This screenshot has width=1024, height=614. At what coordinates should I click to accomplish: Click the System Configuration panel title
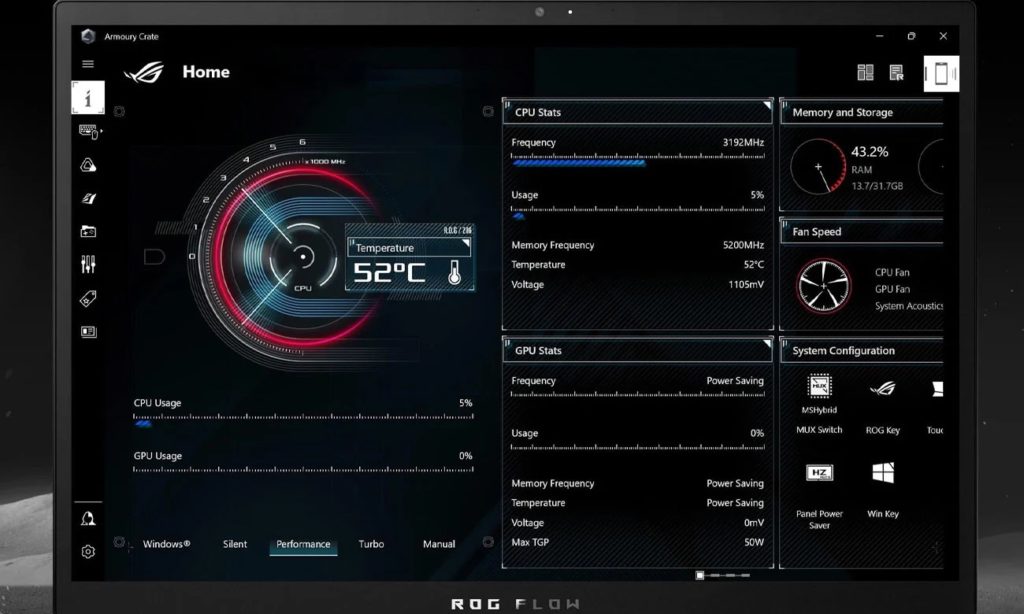[x=843, y=351]
